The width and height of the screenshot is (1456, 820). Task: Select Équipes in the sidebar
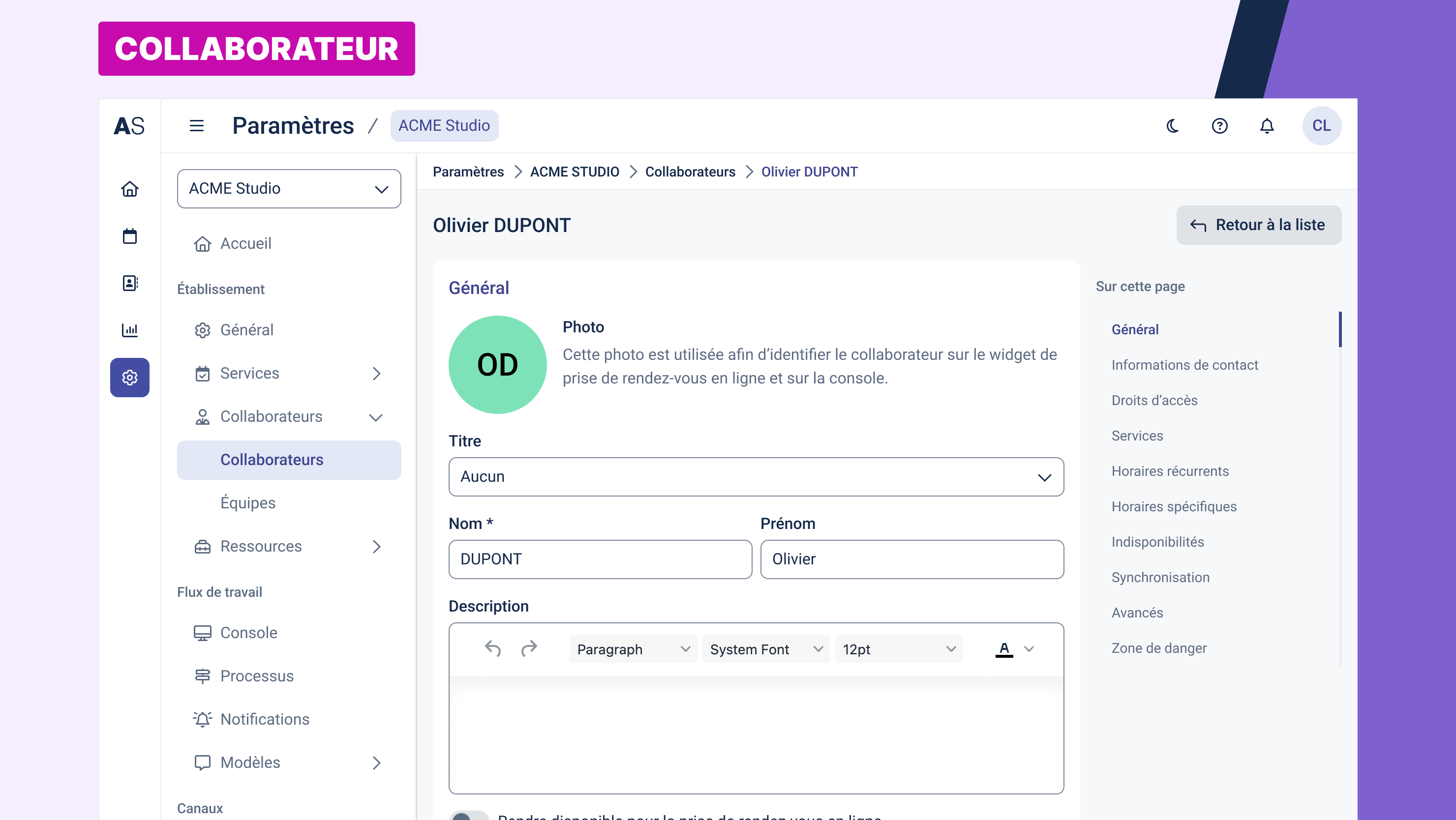(247, 502)
